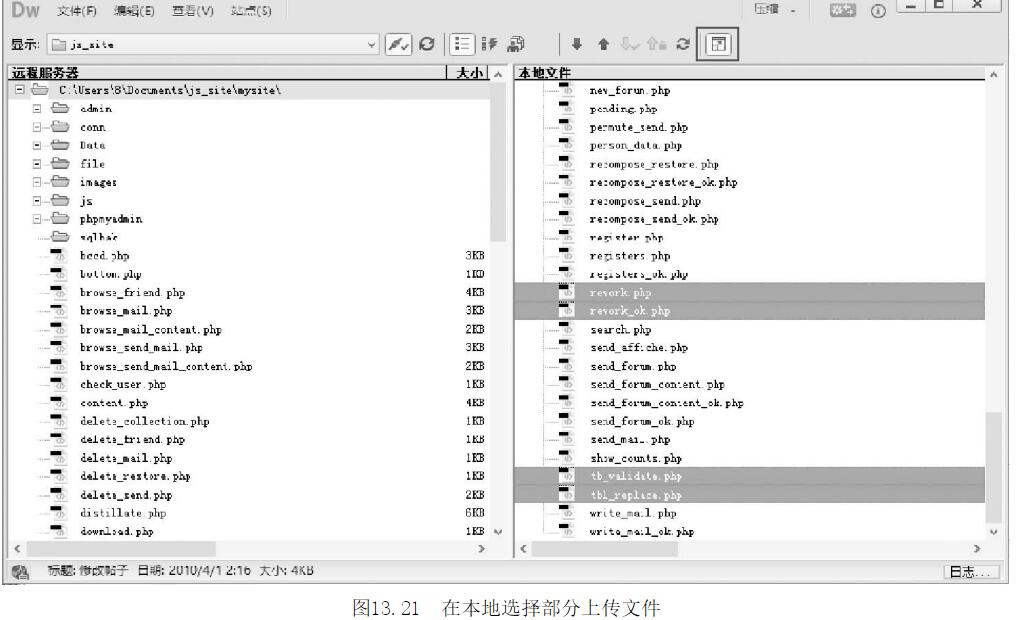The height and width of the screenshot is (620, 1016).
Task: Click the local files pane vertical scrollbar
Action: point(992,300)
